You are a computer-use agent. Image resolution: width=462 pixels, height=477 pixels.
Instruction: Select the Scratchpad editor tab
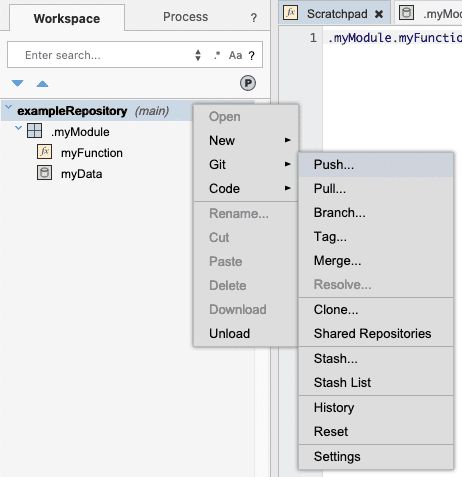[334, 13]
